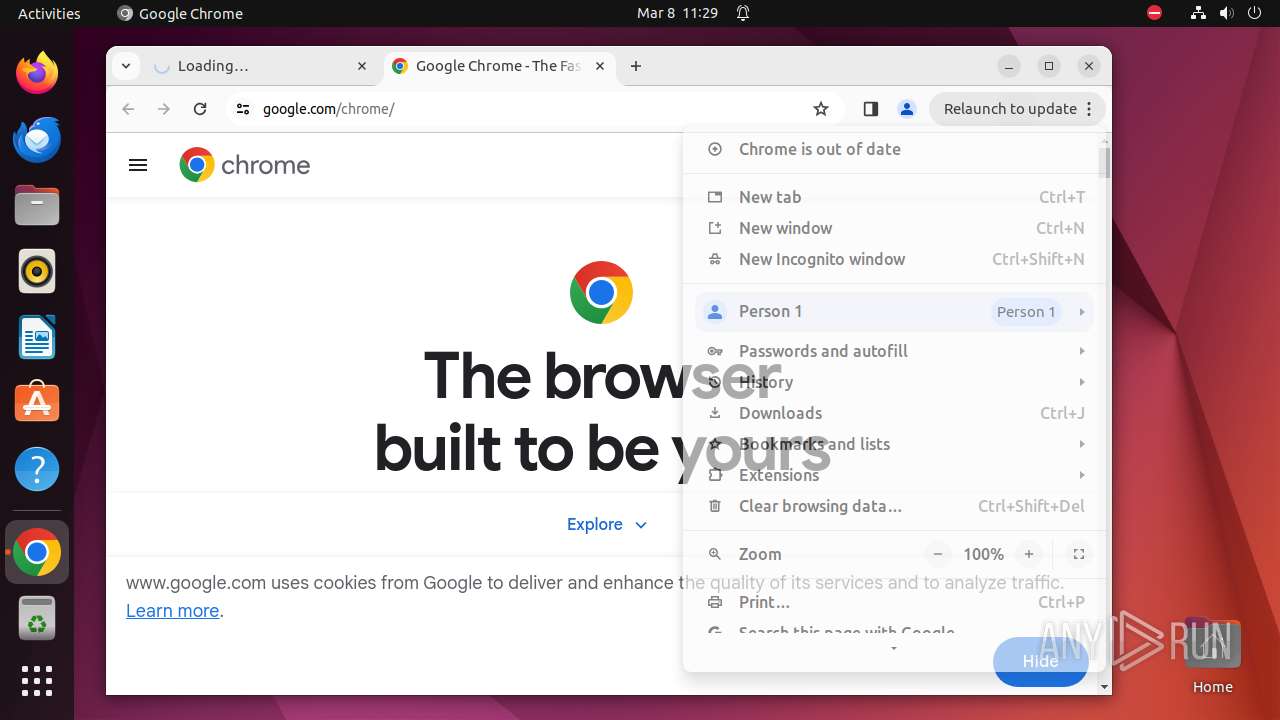
Task: Open the Person 1 submenu
Action: click(x=894, y=312)
